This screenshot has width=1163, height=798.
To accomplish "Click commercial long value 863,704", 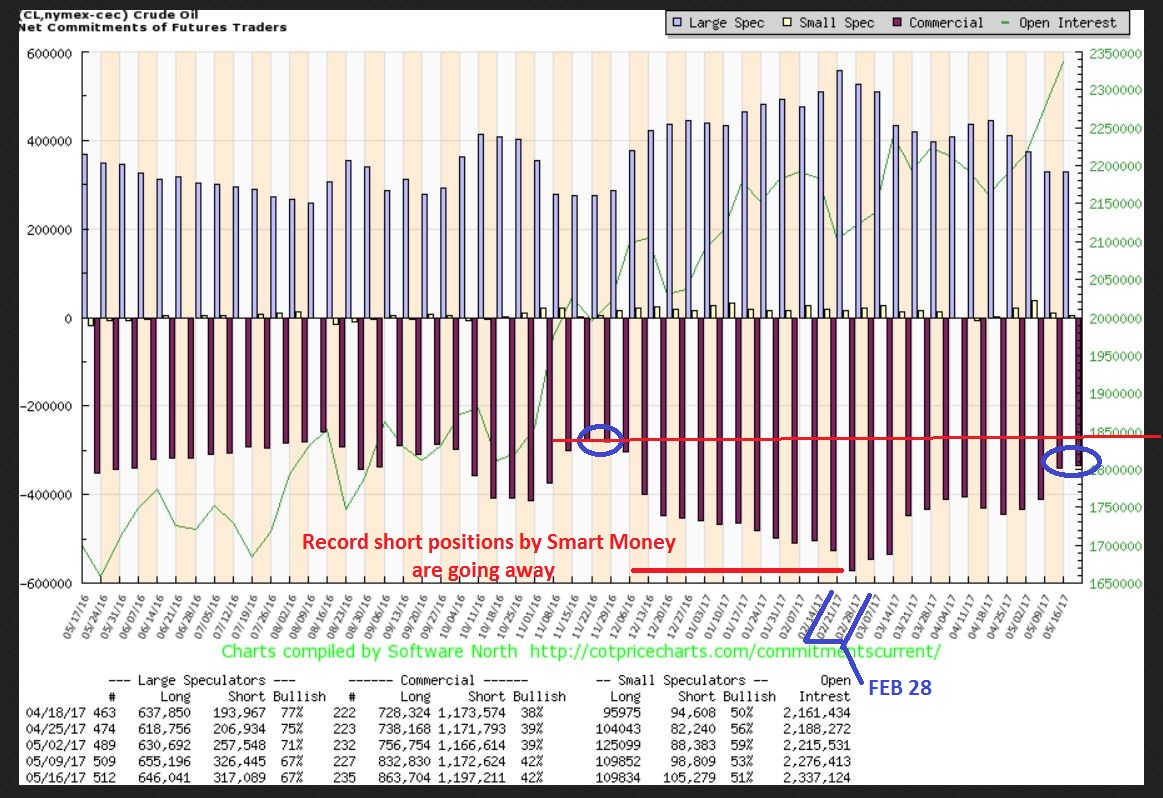I will [404, 778].
